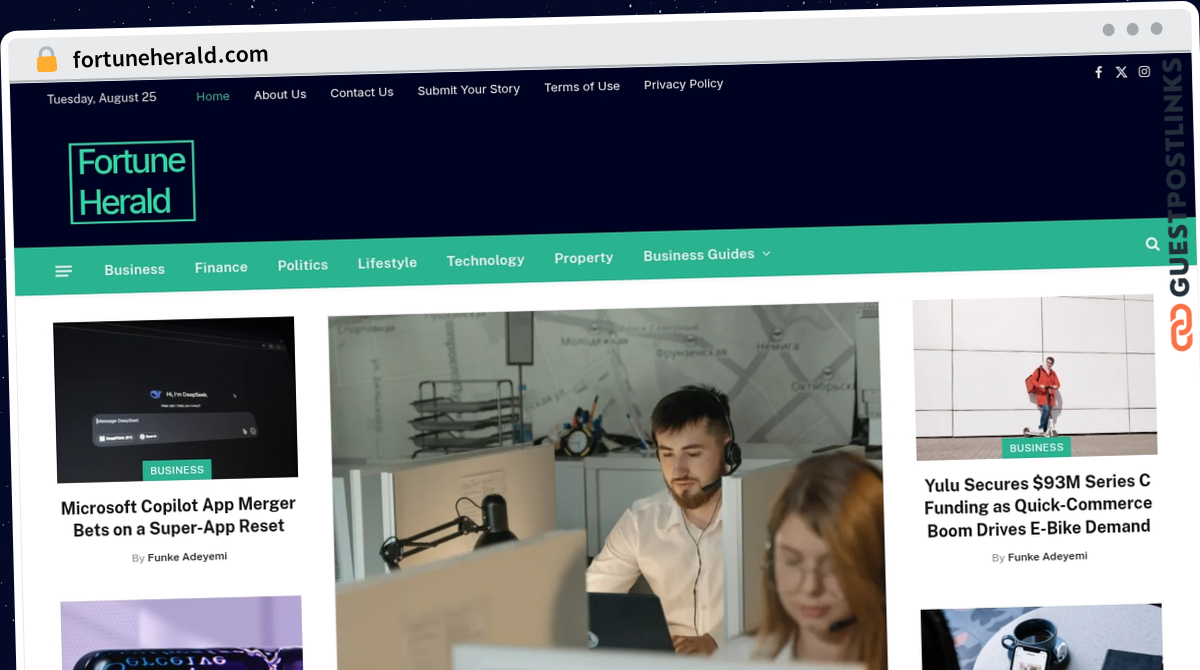Click BUSINESS tag on Yulu article
Screen dimensions: 1200x670
[x=1037, y=447]
